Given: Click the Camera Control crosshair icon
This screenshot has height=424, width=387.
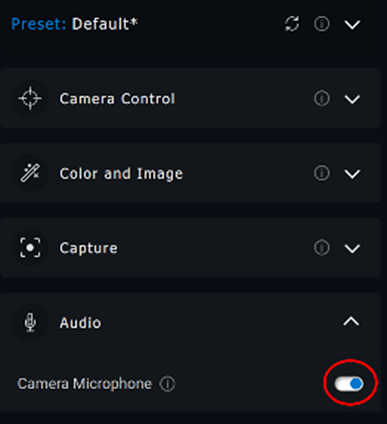Looking at the screenshot, I should coord(30,98).
